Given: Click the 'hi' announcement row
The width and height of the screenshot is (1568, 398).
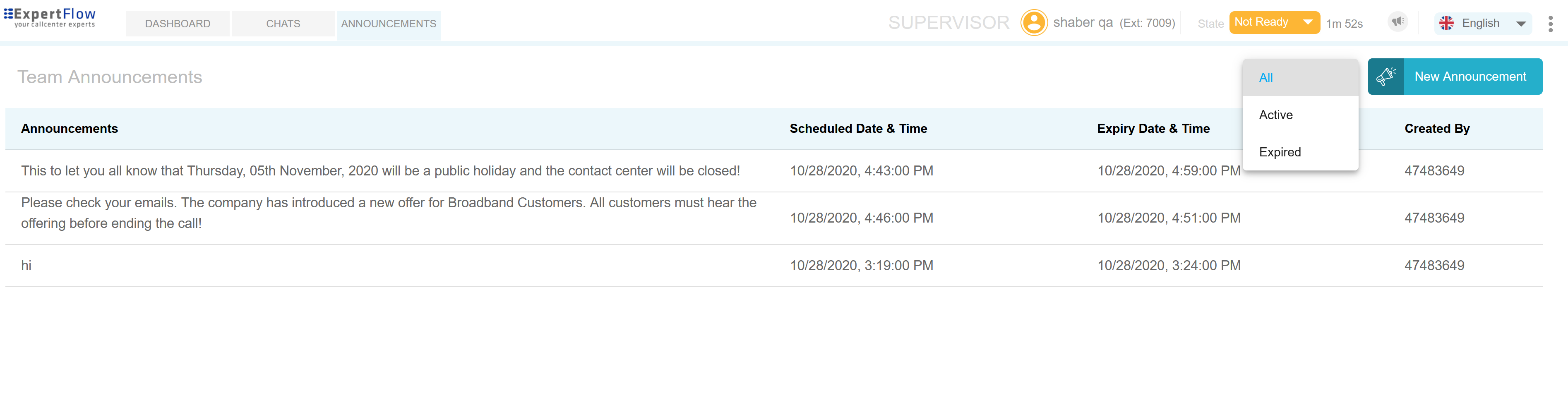Looking at the screenshot, I should [x=26, y=265].
